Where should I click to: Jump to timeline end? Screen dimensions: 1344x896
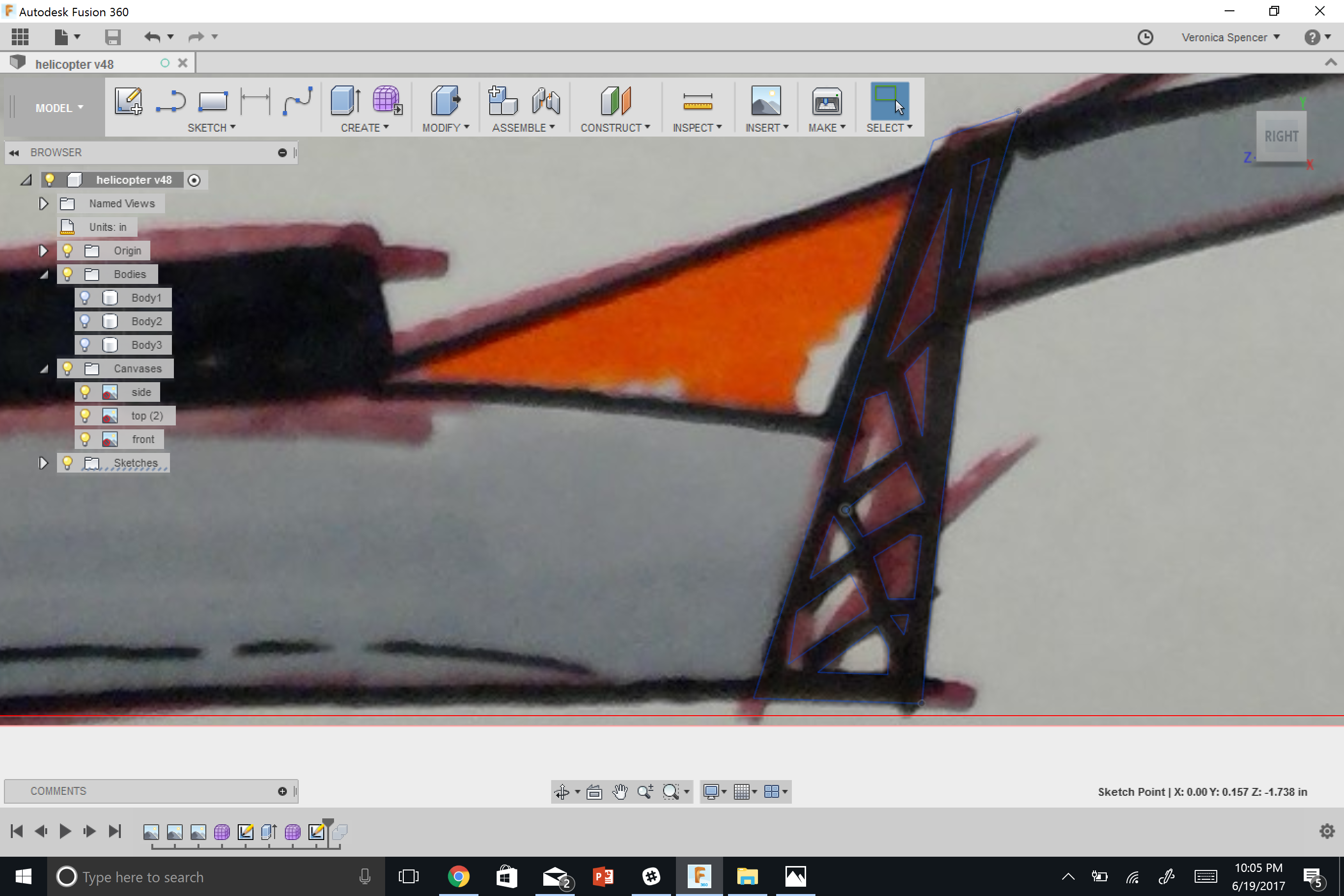coord(115,831)
